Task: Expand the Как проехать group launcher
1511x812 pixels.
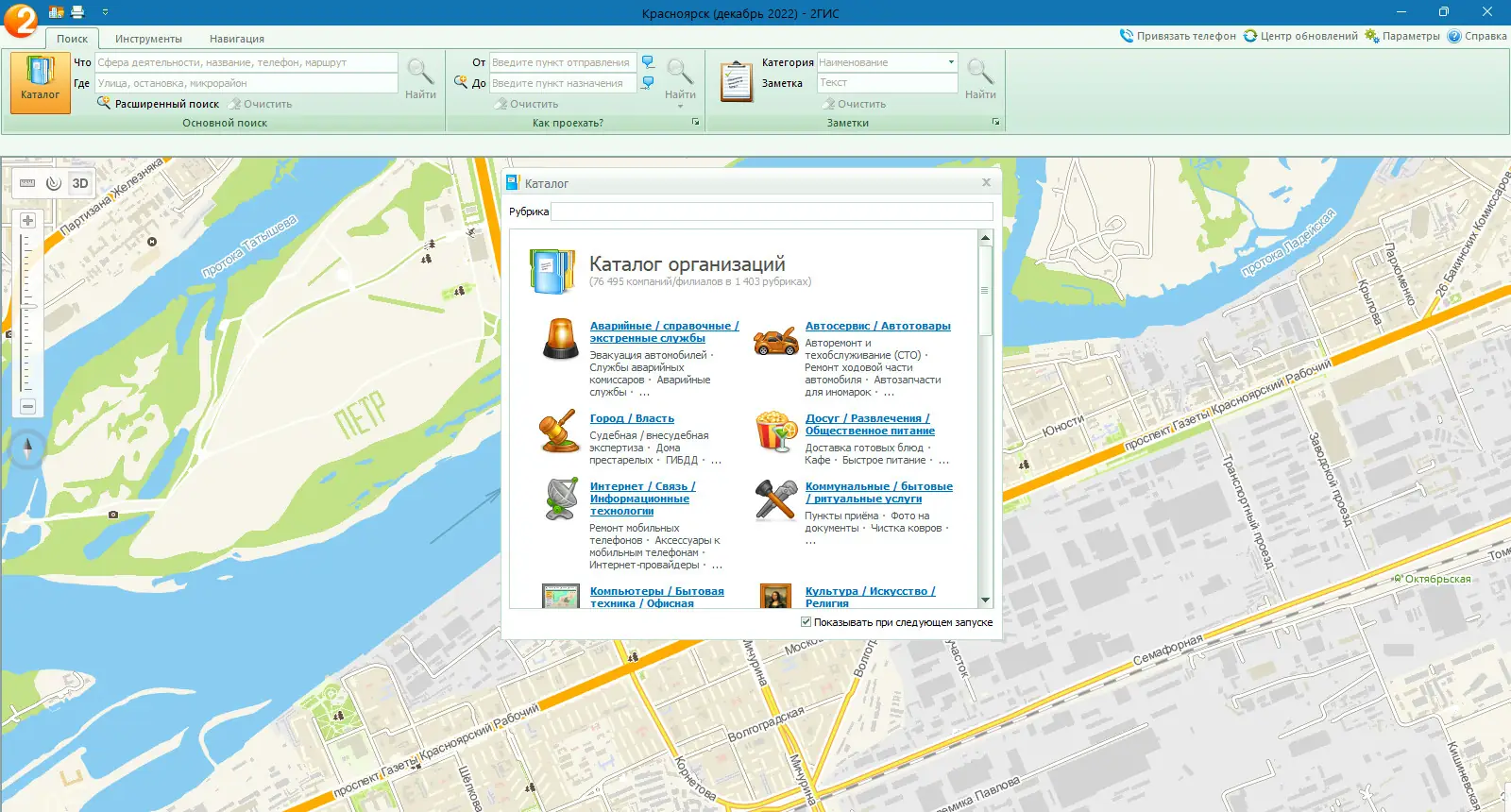Action: pyautogui.click(x=696, y=123)
